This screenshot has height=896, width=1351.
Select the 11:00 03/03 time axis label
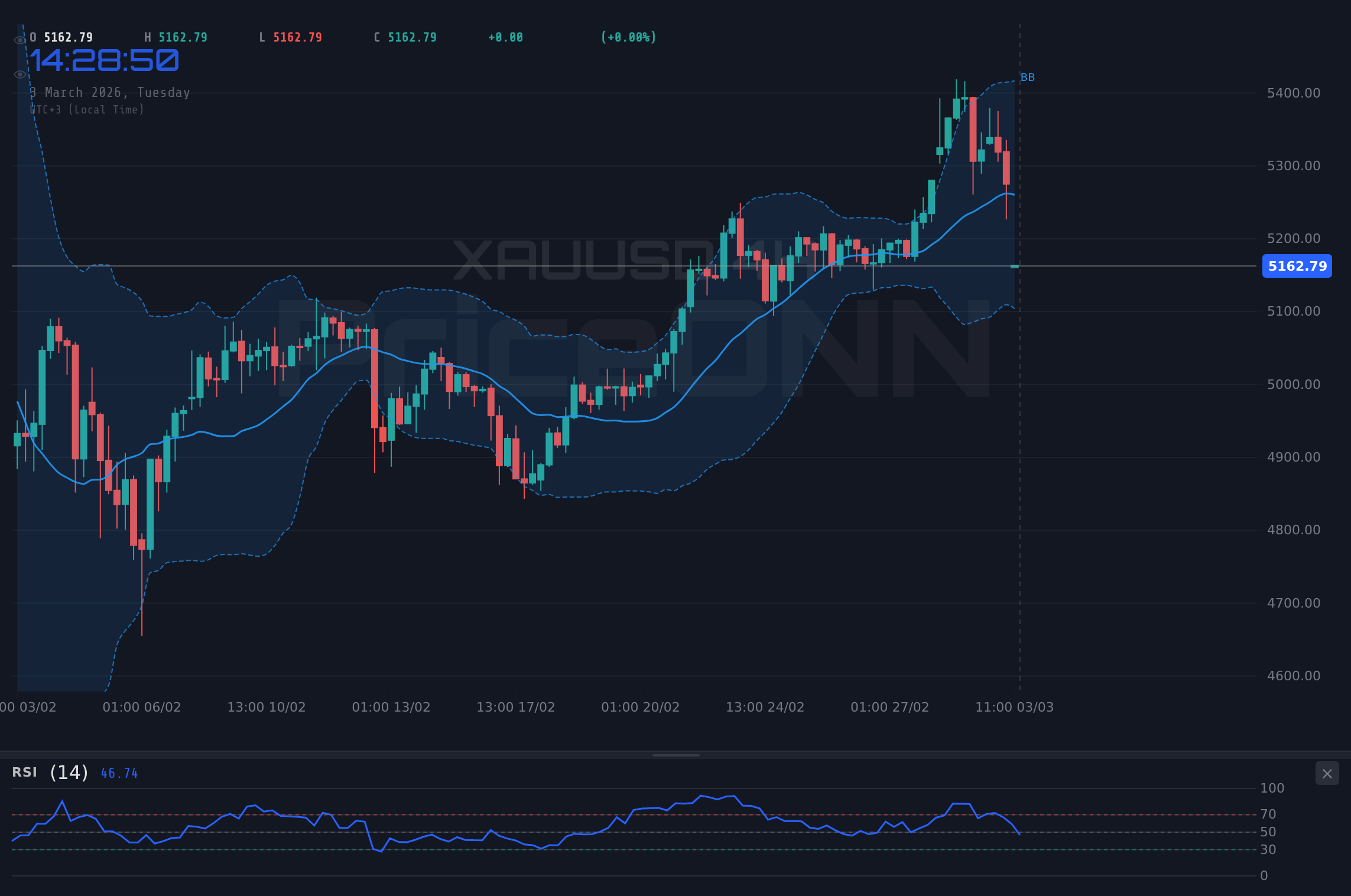pos(1015,706)
